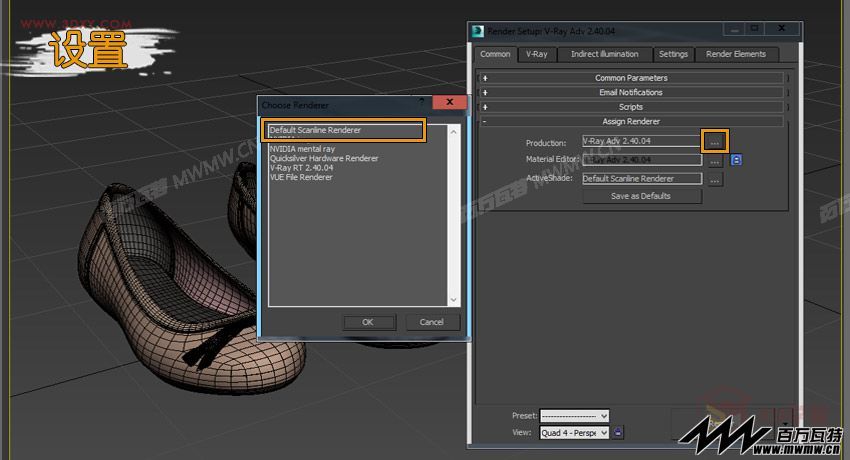Click the ActiveShade renderer browse button
Image resolution: width=850 pixels, height=460 pixels.
715,179
